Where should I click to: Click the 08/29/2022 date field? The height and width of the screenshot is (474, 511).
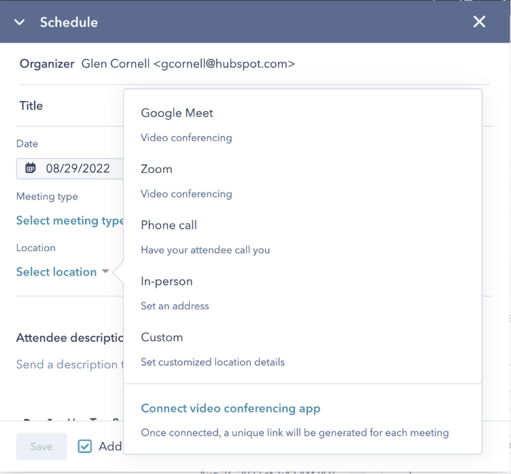70,169
